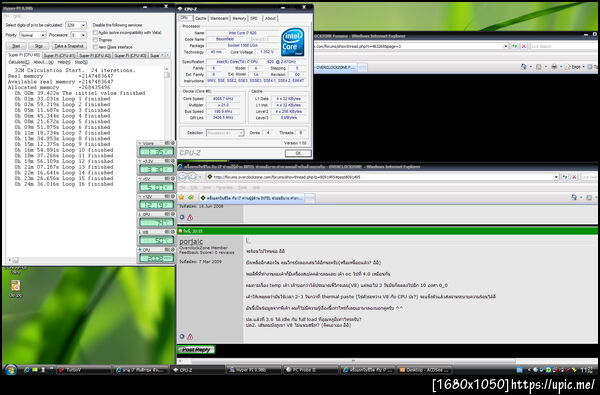Image resolution: width=600 pixels, height=395 pixels.
Task: Switch to Cache tab in CPU-Z
Action: pos(200,18)
